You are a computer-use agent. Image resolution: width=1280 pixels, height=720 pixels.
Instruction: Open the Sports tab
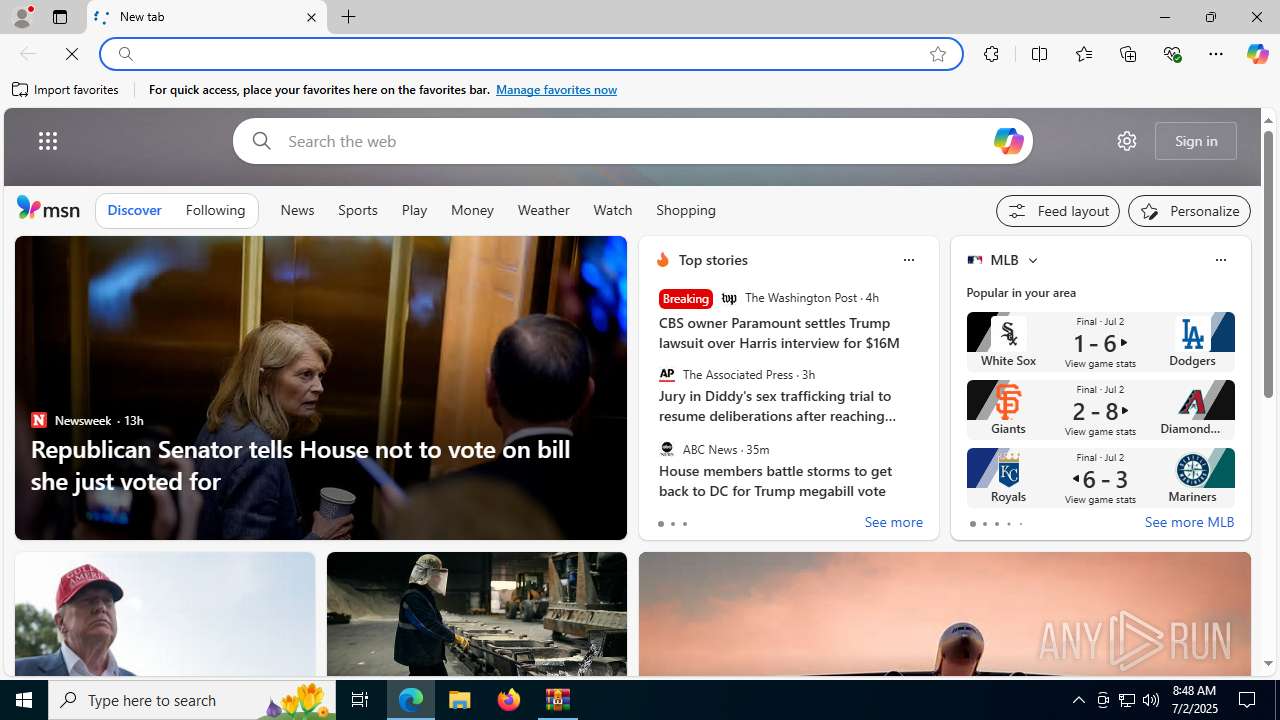click(358, 211)
